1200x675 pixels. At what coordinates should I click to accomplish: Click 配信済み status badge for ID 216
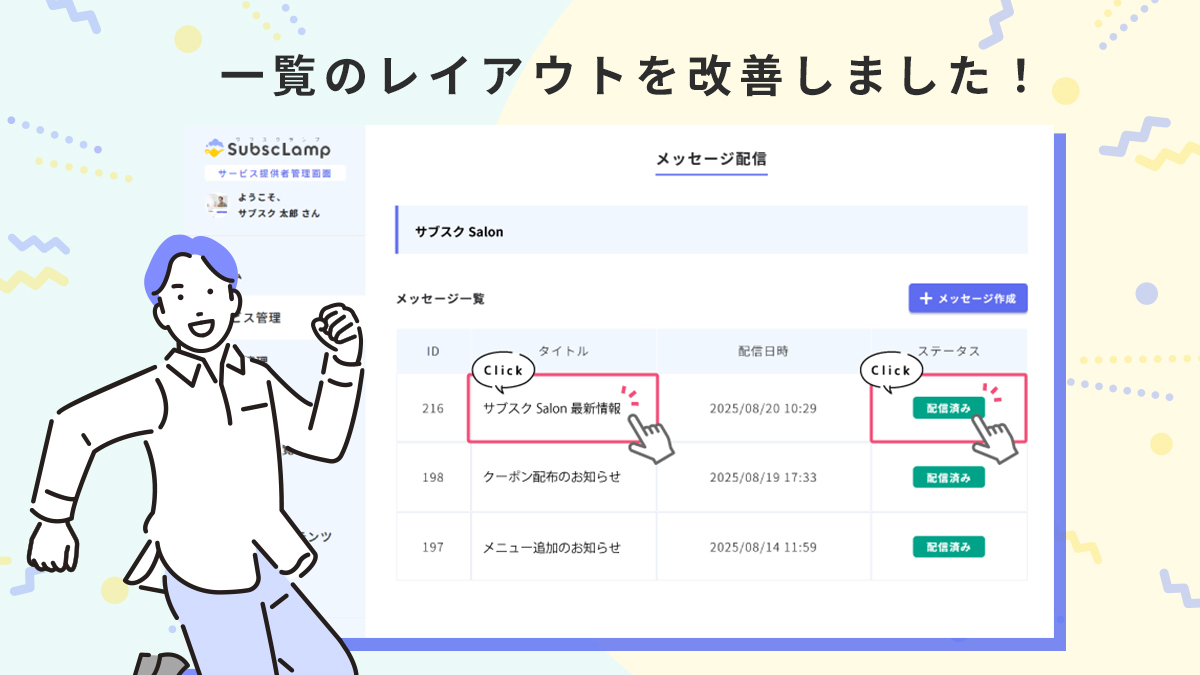point(948,408)
